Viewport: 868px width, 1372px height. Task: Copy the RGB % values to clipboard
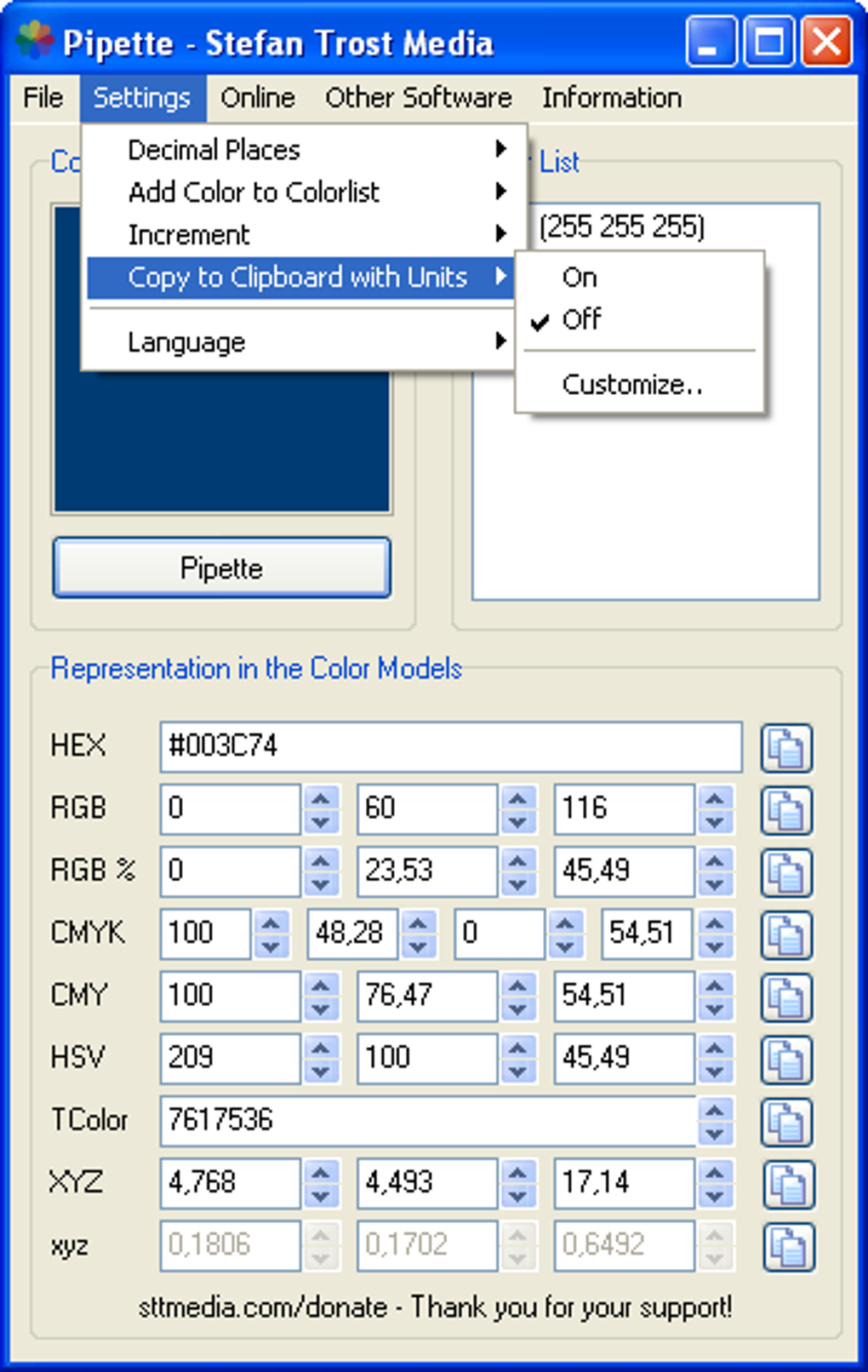click(x=785, y=872)
